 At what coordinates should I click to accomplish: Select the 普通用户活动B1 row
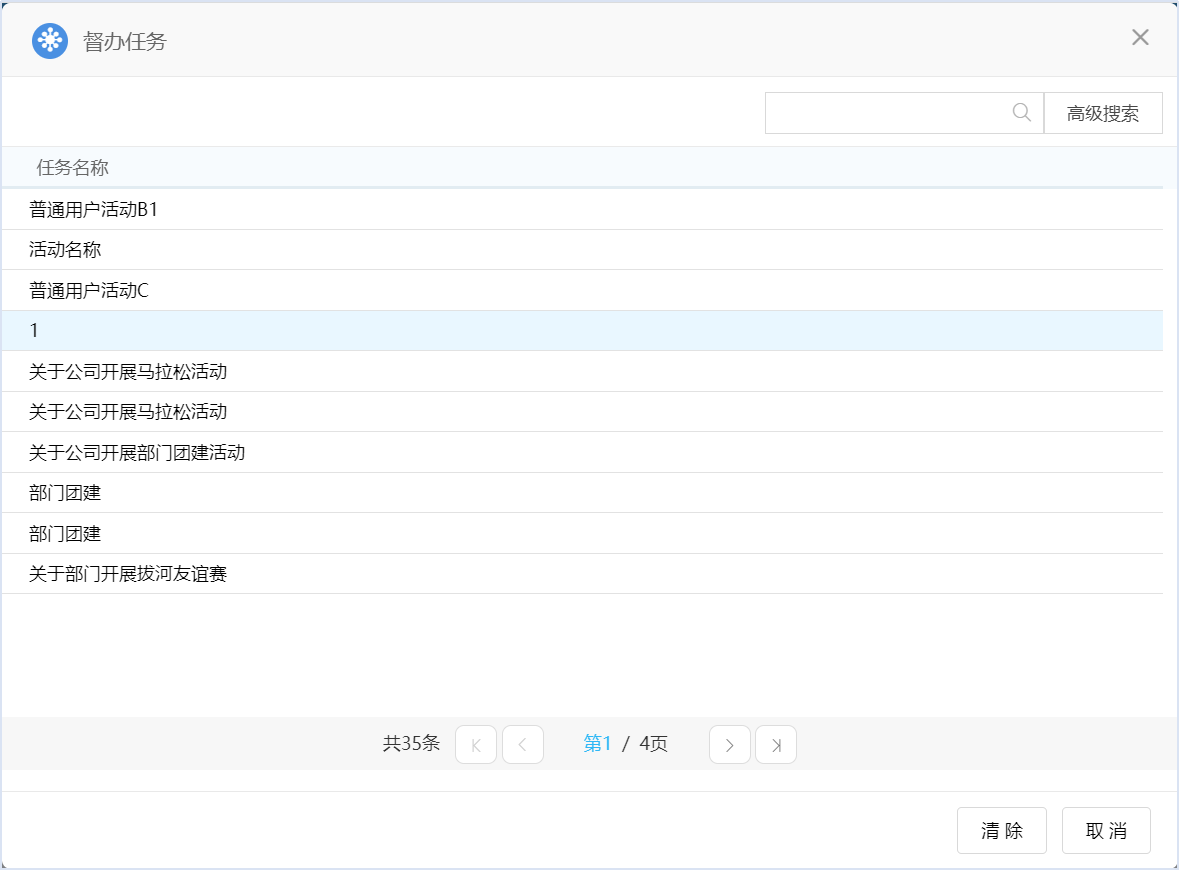[94, 210]
